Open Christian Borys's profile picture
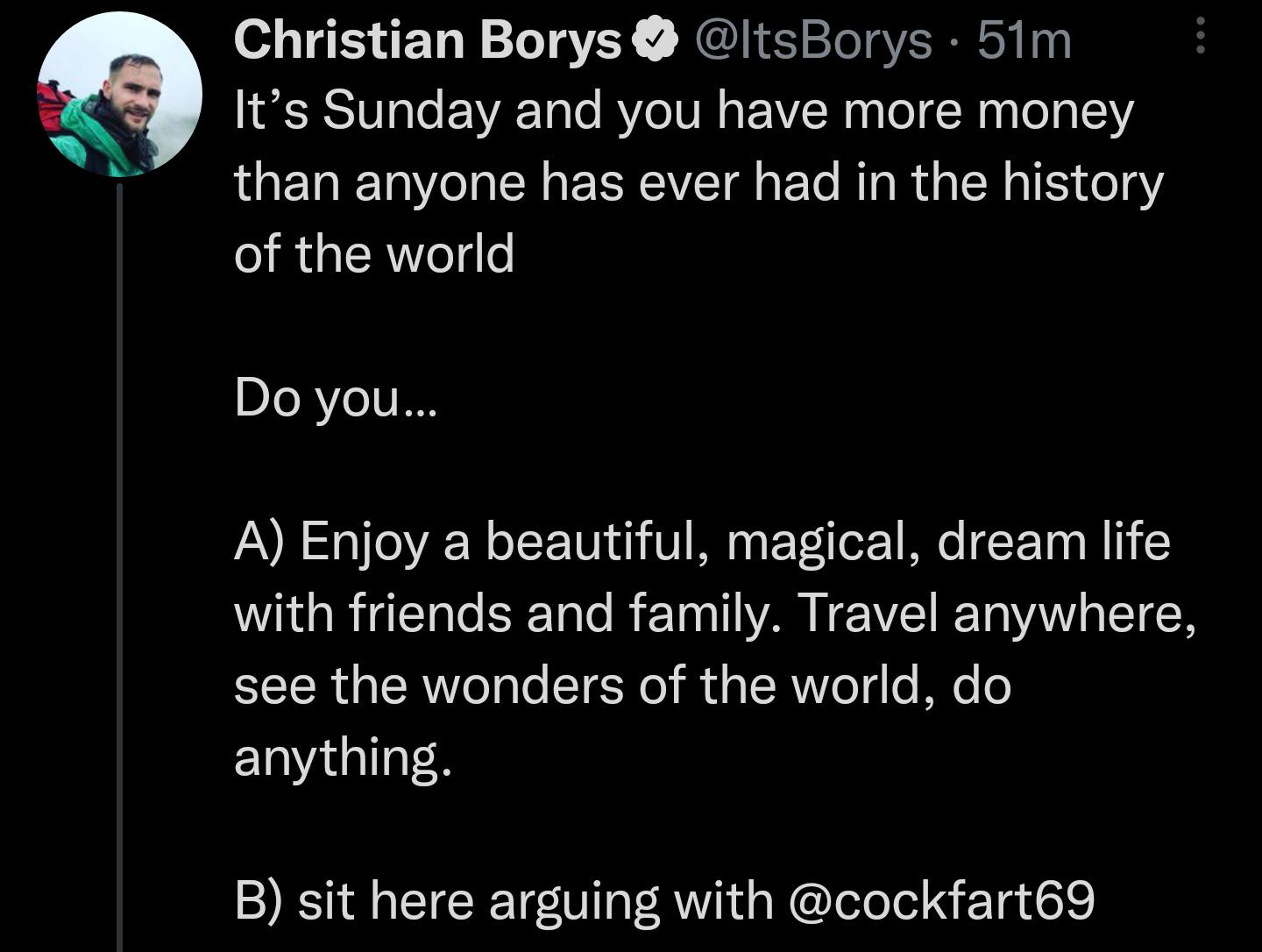The height and width of the screenshot is (952, 1262). coord(119,95)
